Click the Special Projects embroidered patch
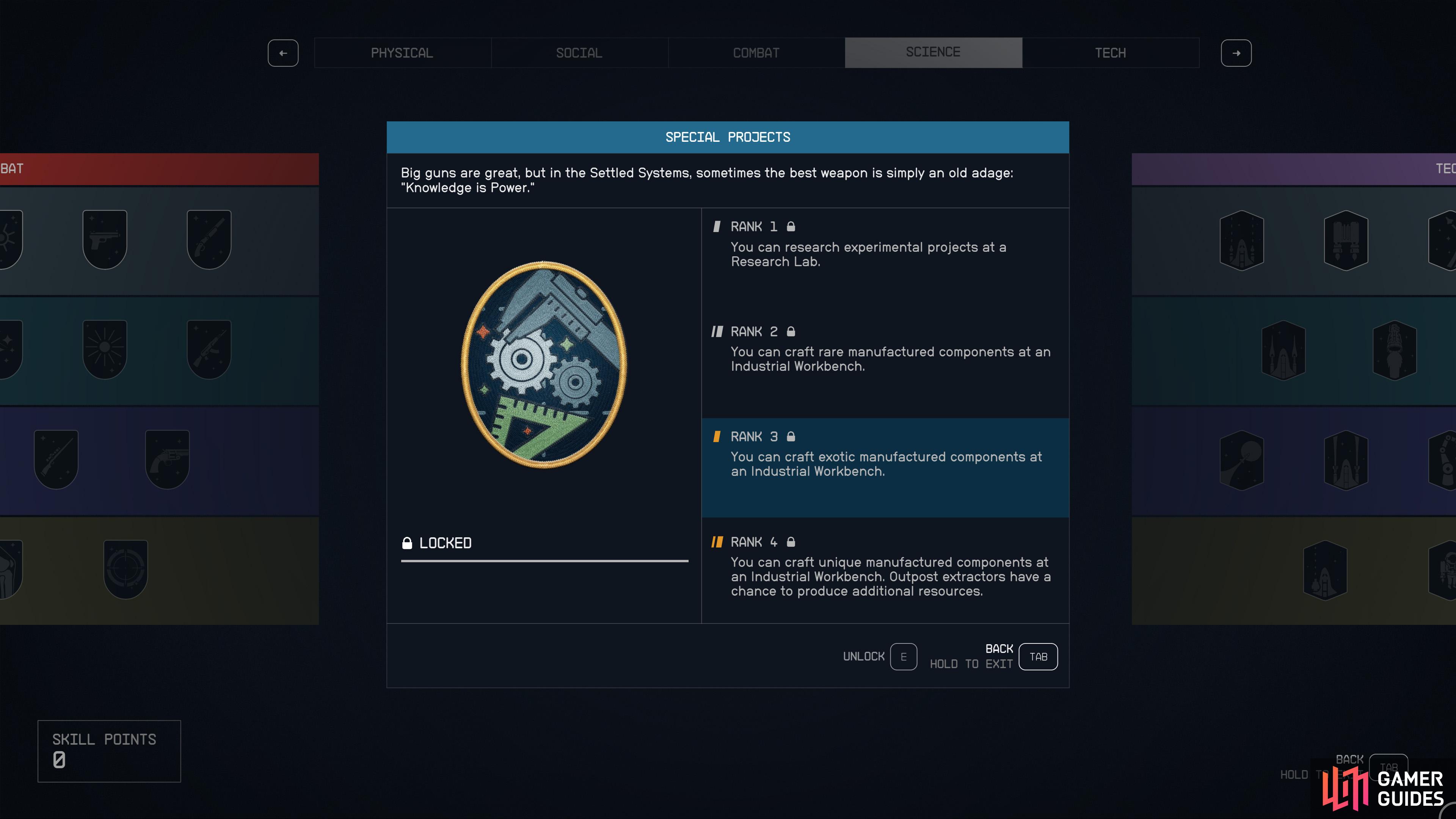 coord(544,364)
